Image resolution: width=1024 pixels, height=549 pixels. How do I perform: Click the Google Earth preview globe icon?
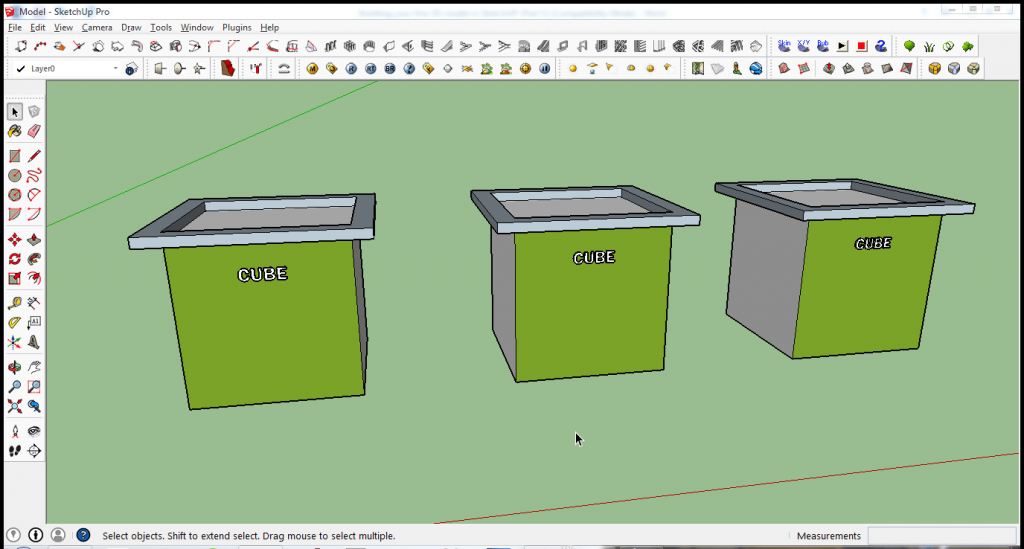click(756, 69)
